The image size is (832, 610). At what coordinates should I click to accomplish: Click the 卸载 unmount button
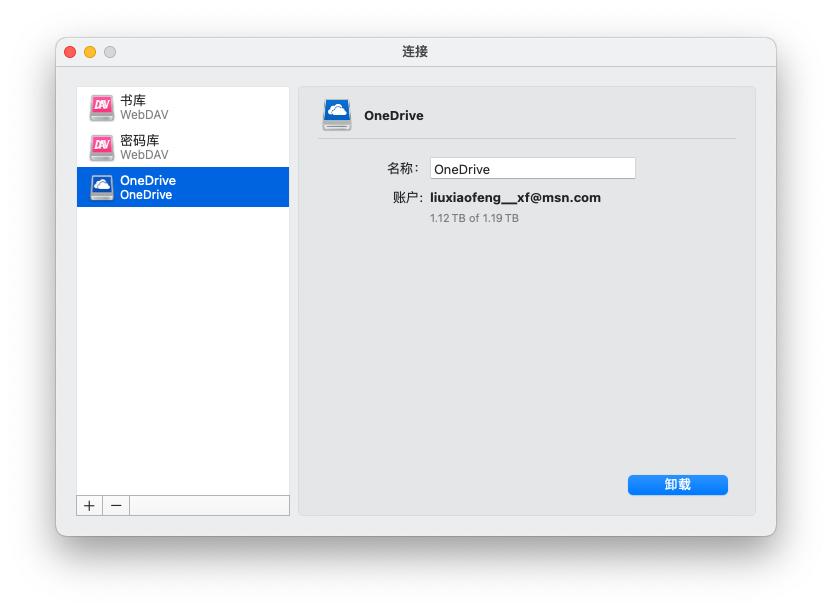678,484
